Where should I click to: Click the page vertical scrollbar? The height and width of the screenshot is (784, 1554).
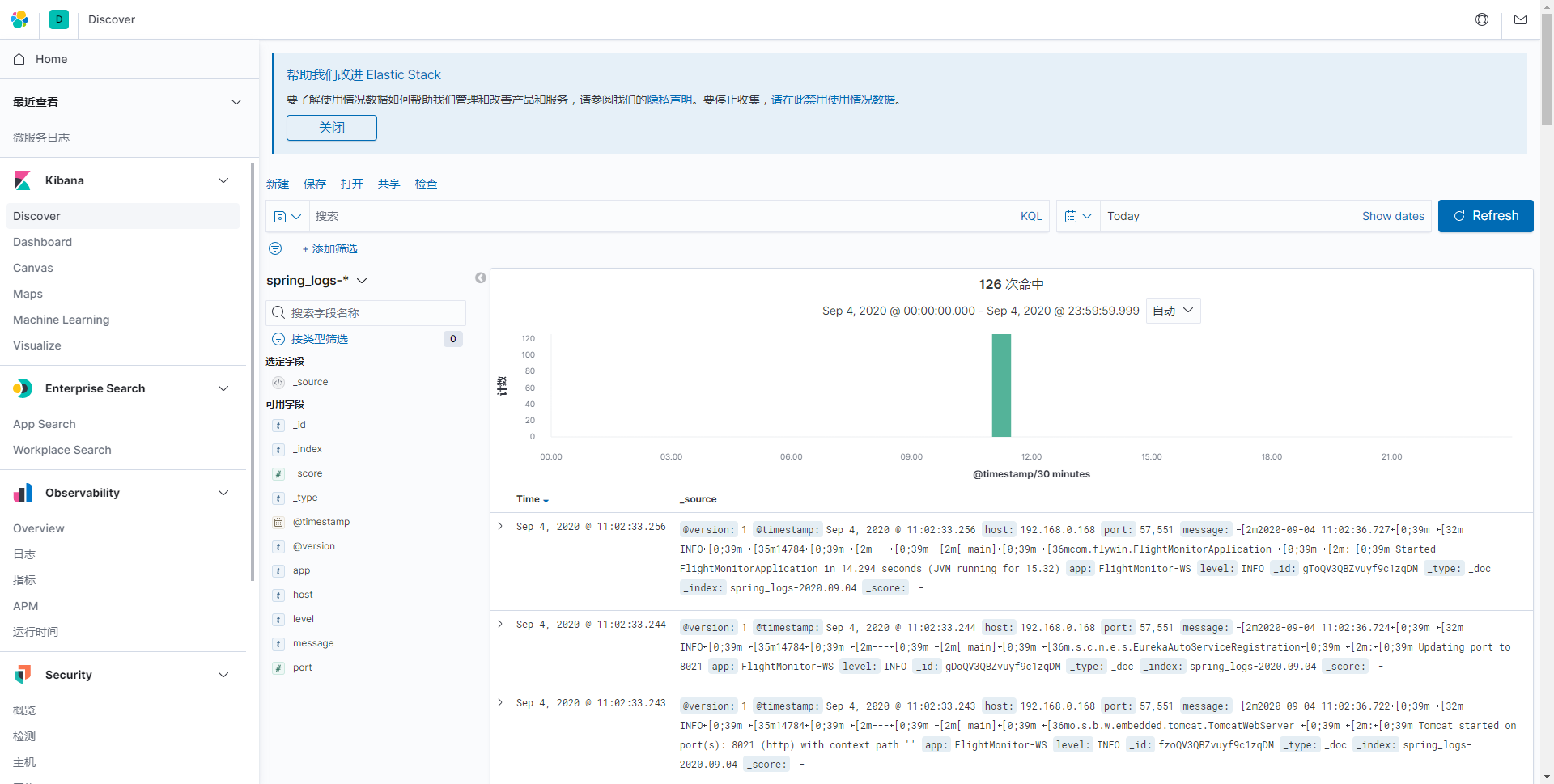1547,69
